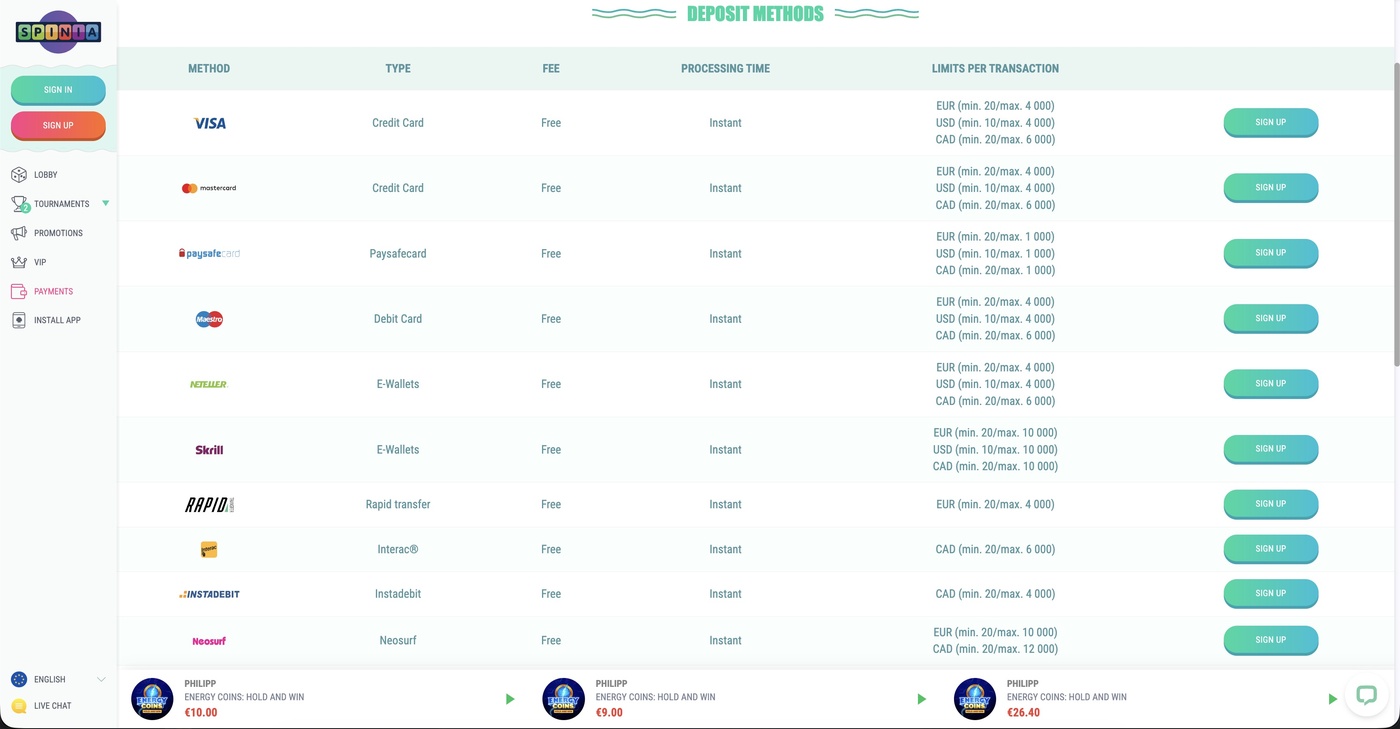Screen dimensions: 1400x729
Task: Click Sign Up in the Instadebit row
Action: pyautogui.click(x=1271, y=594)
